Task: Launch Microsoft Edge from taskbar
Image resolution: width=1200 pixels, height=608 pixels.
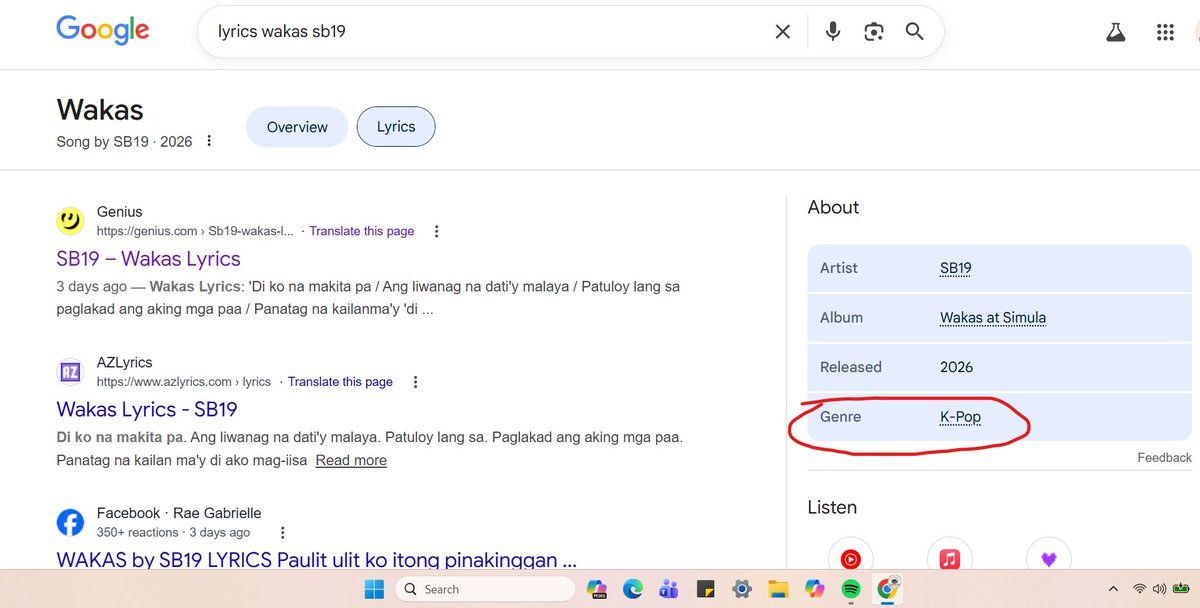Action: click(633, 589)
